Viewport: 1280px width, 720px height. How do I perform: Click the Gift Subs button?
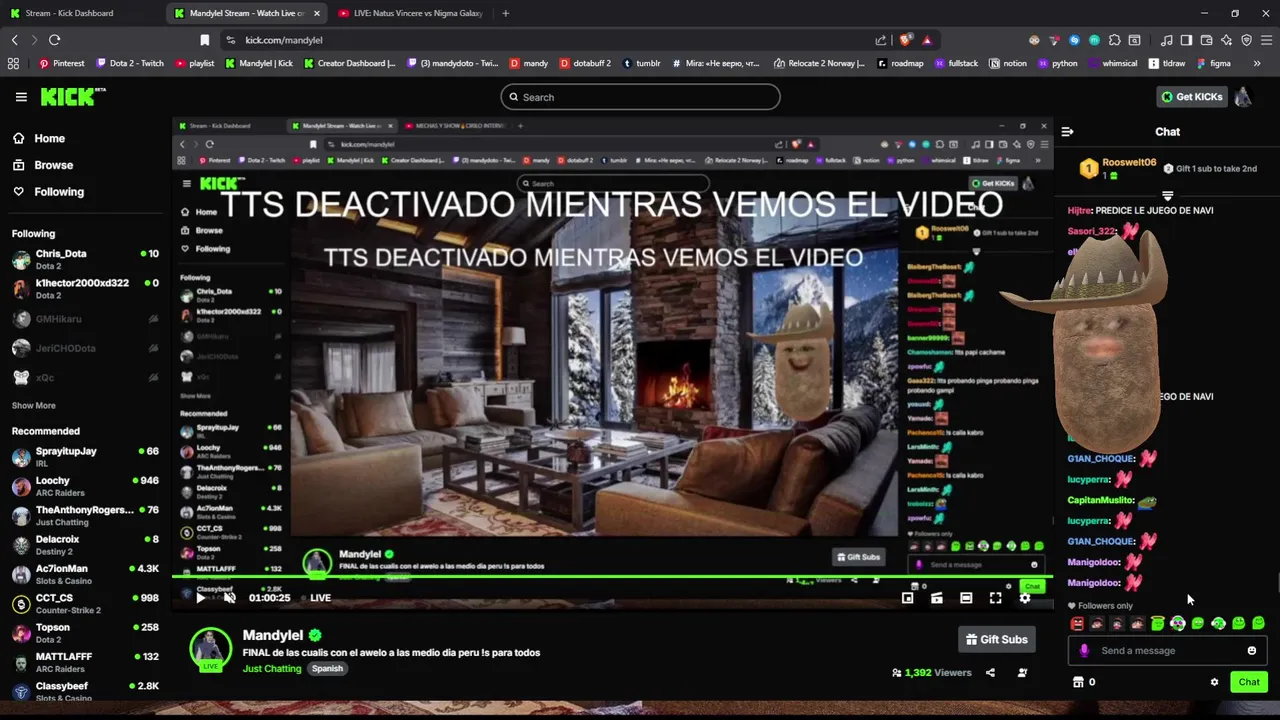click(x=996, y=640)
